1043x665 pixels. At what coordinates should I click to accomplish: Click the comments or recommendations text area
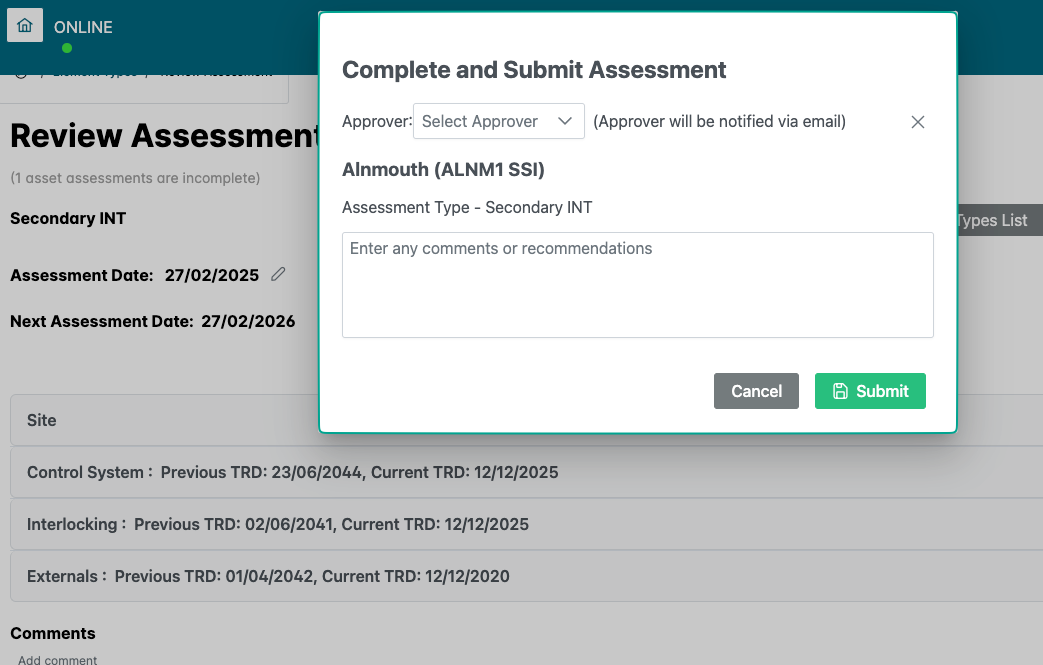637,285
